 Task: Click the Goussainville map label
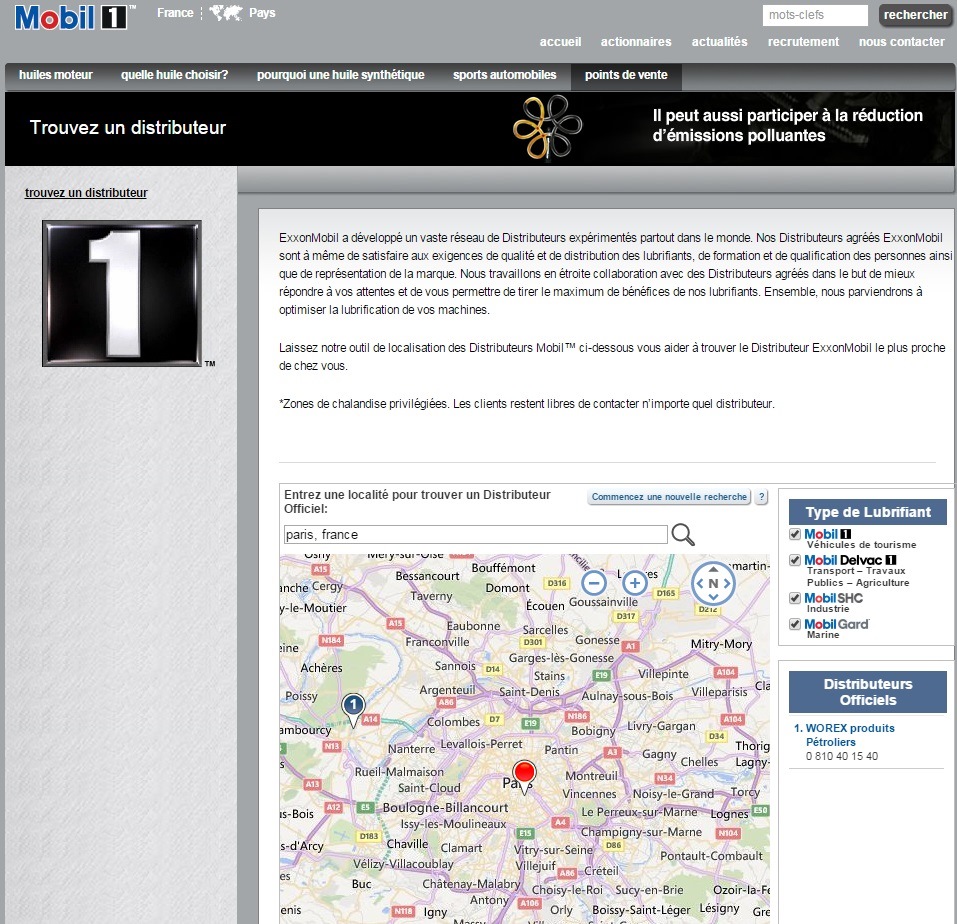click(x=603, y=602)
